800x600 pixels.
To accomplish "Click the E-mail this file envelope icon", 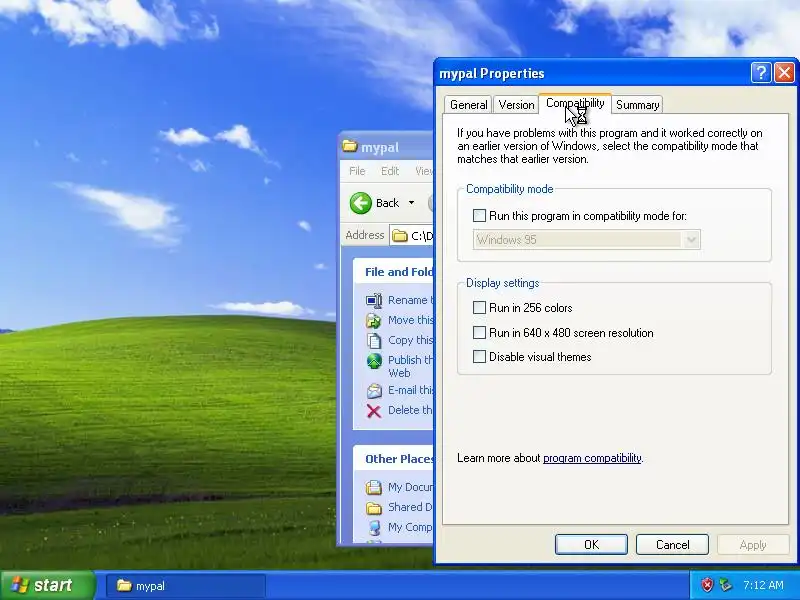I will [x=374, y=391].
